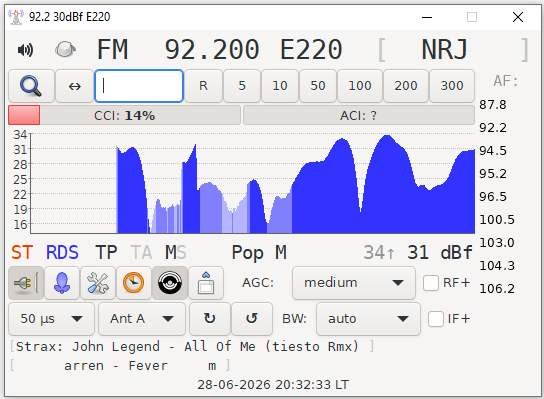Screen dimensions: 544x399
Task: Click the RDS indicator label
Action: pyautogui.click(x=62, y=253)
